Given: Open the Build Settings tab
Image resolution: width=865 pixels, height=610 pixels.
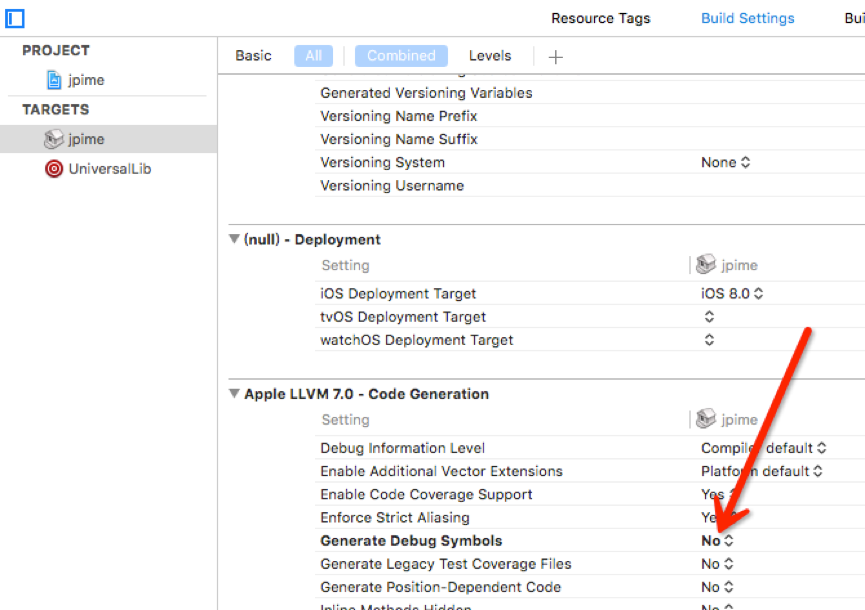Looking at the screenshot, I should point(747,18).
